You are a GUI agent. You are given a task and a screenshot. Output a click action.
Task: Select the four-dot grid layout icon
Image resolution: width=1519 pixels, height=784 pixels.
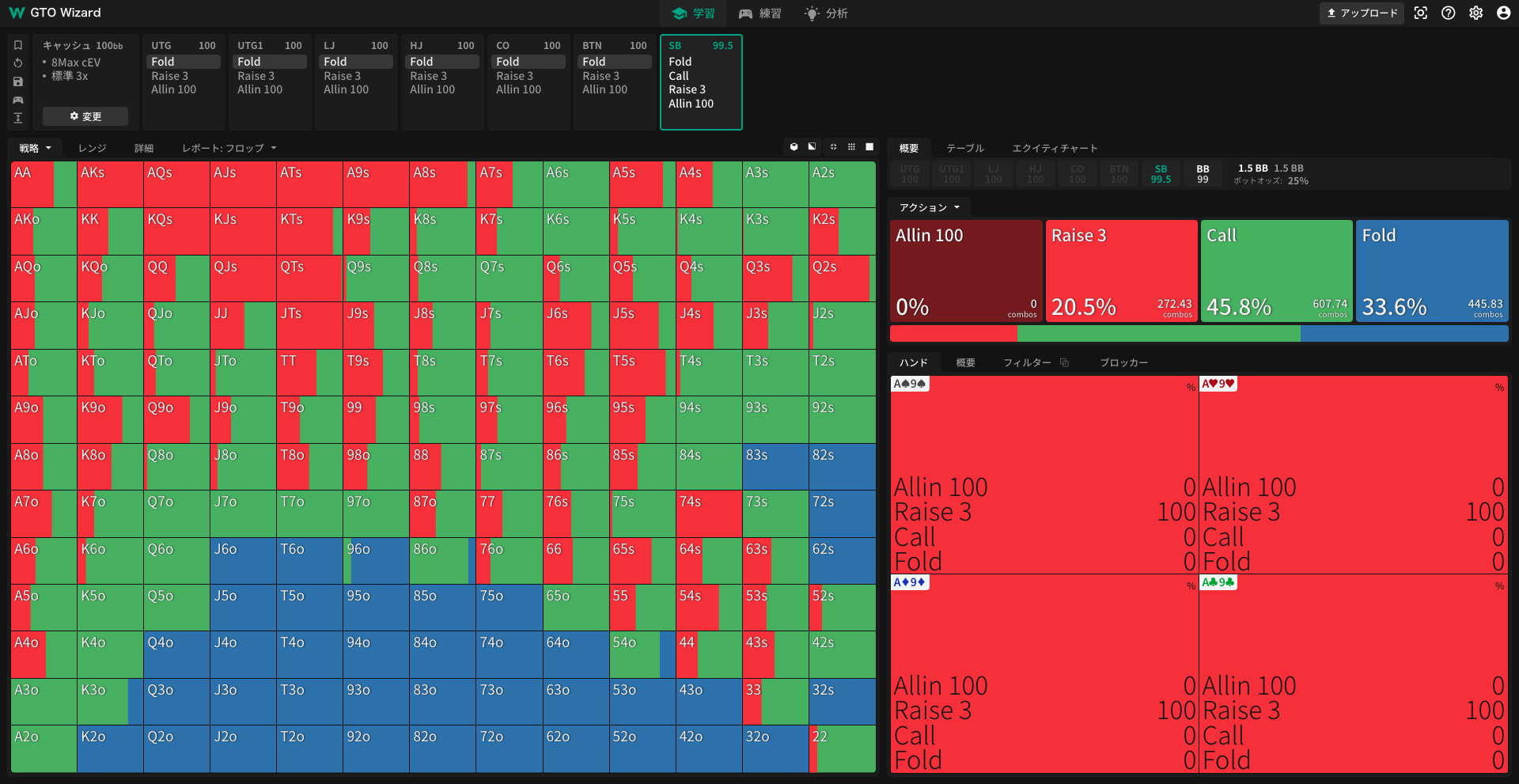[x=833, y=147]
